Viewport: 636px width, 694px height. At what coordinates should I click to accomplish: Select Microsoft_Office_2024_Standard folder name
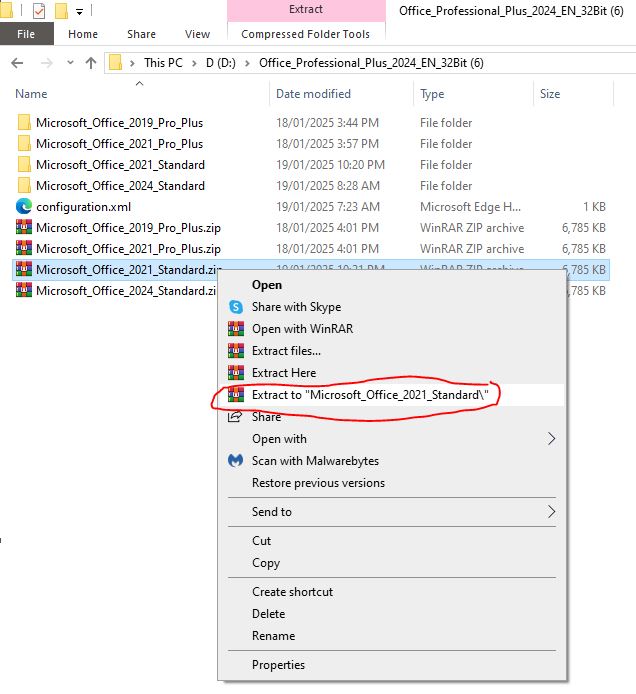120,185
